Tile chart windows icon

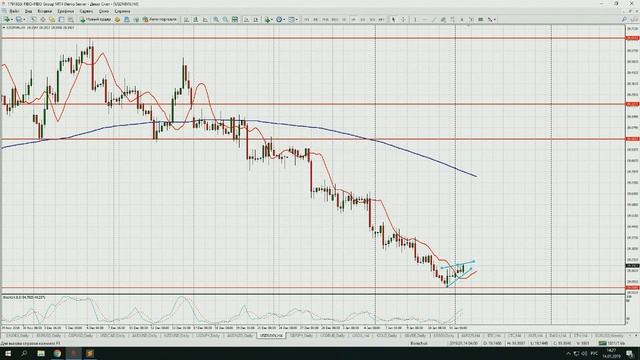tap(235, 20)
